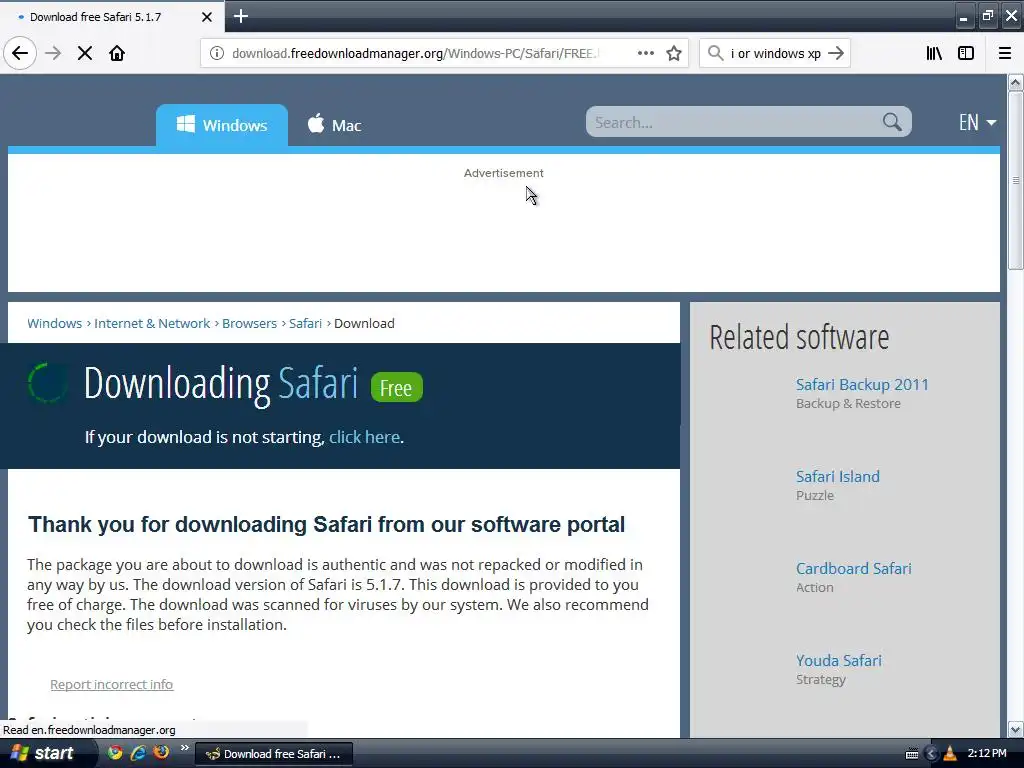This screenshot has width=1024, height=768.
Task: Click the vertical scrollbar thumb
Action: coord(1015,180)
